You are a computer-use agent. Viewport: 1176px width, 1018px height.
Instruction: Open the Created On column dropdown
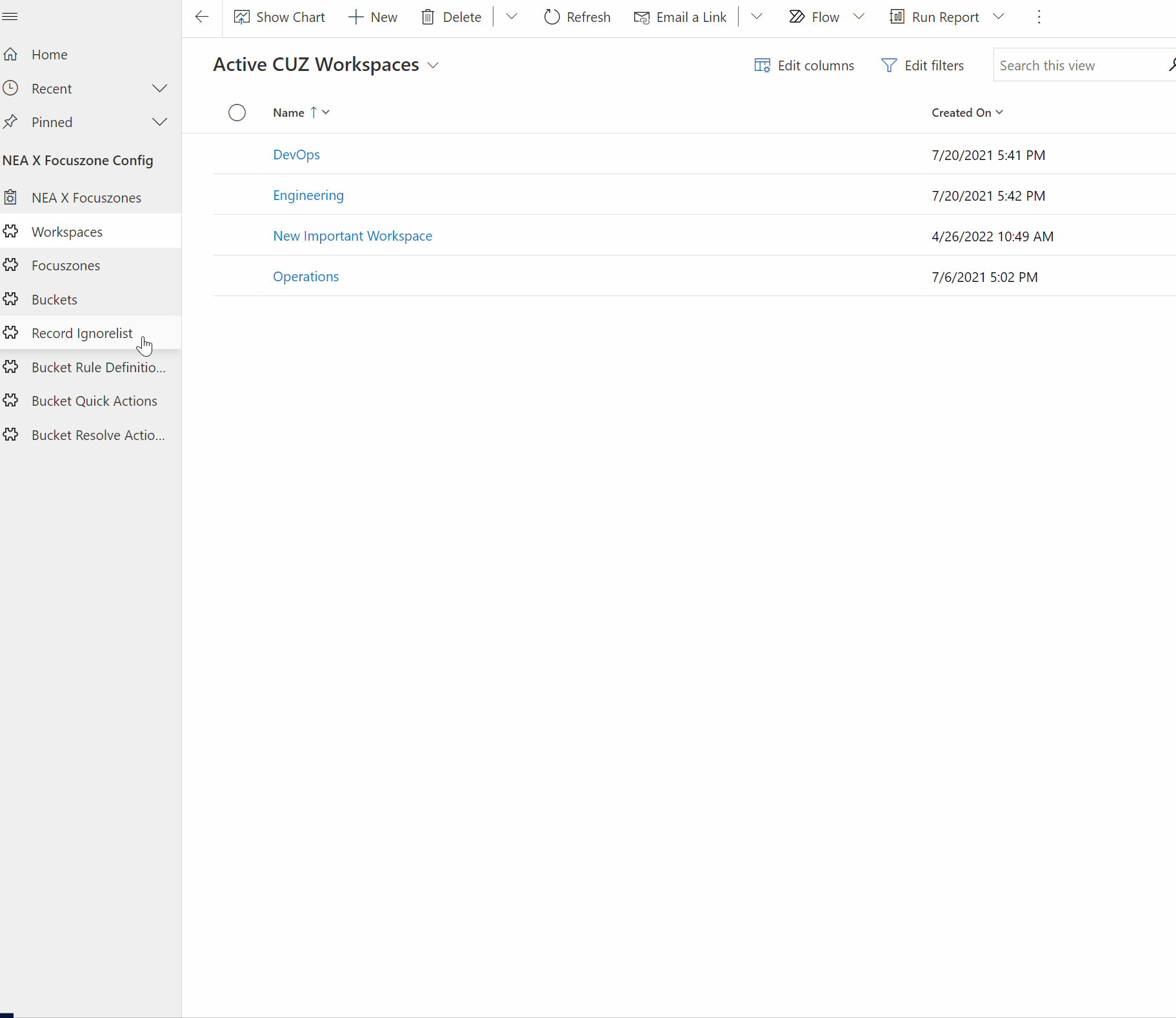[999, 112]
